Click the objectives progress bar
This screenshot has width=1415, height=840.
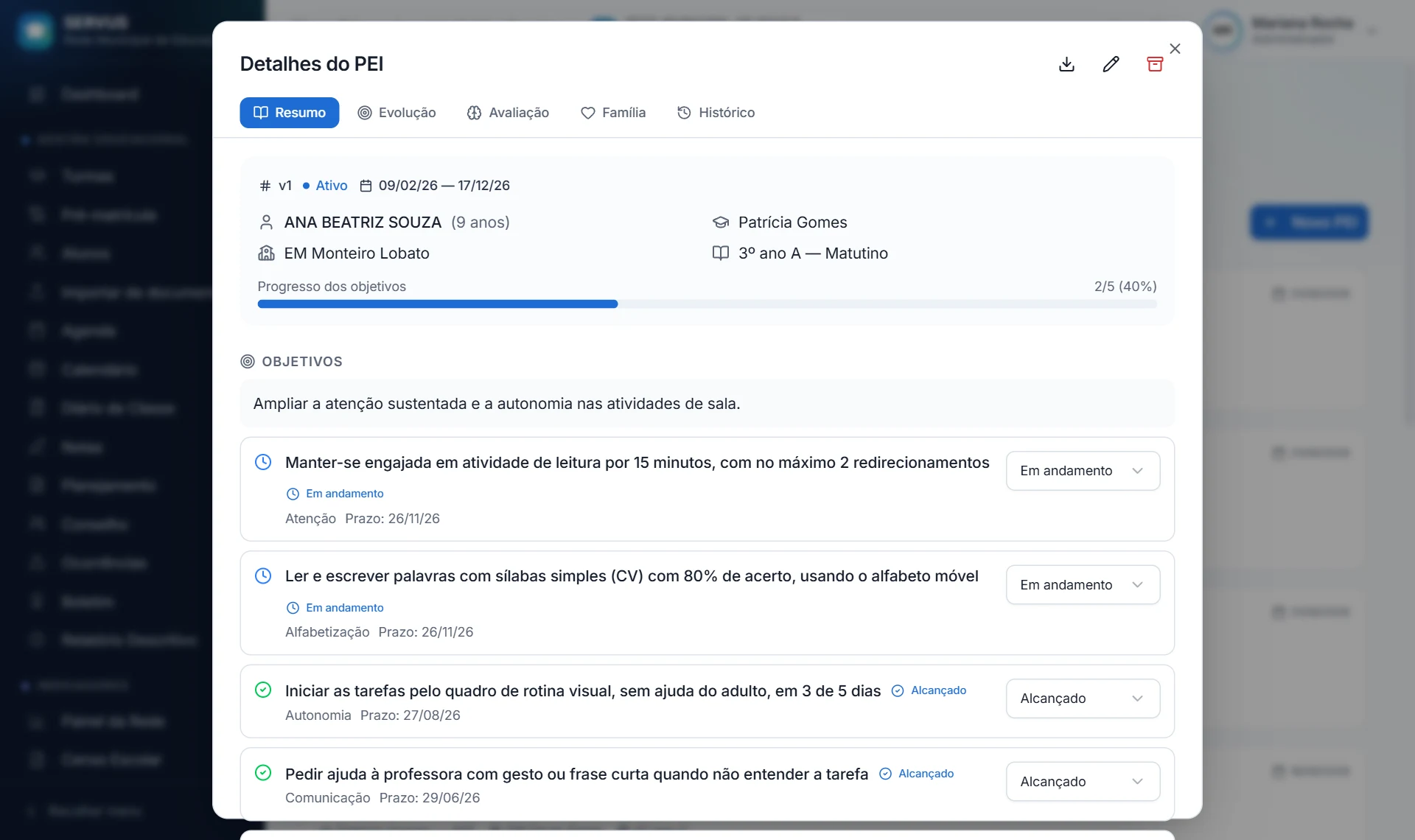click(707, 304)
